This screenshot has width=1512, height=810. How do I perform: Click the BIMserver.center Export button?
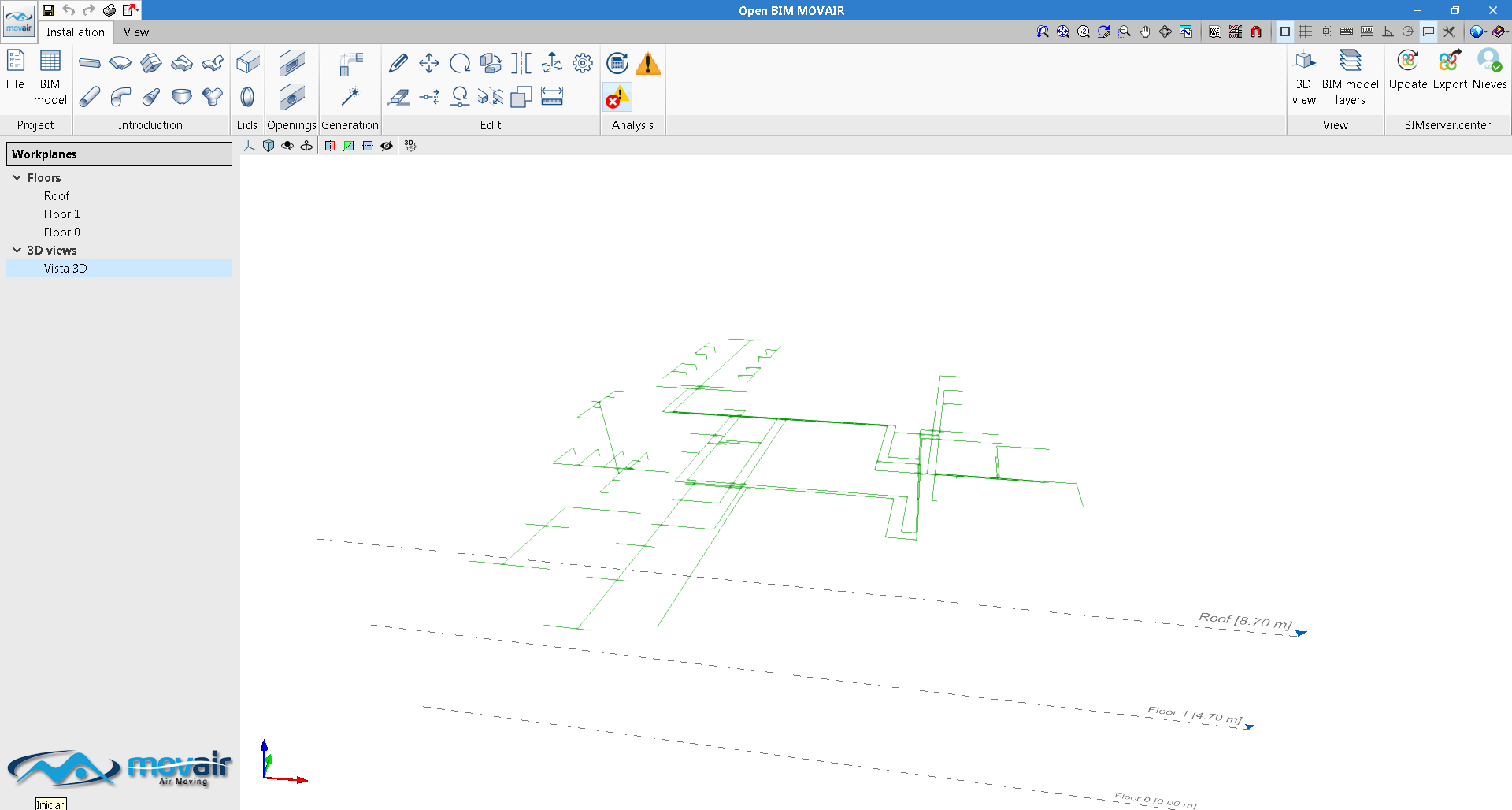[1450, 71]
